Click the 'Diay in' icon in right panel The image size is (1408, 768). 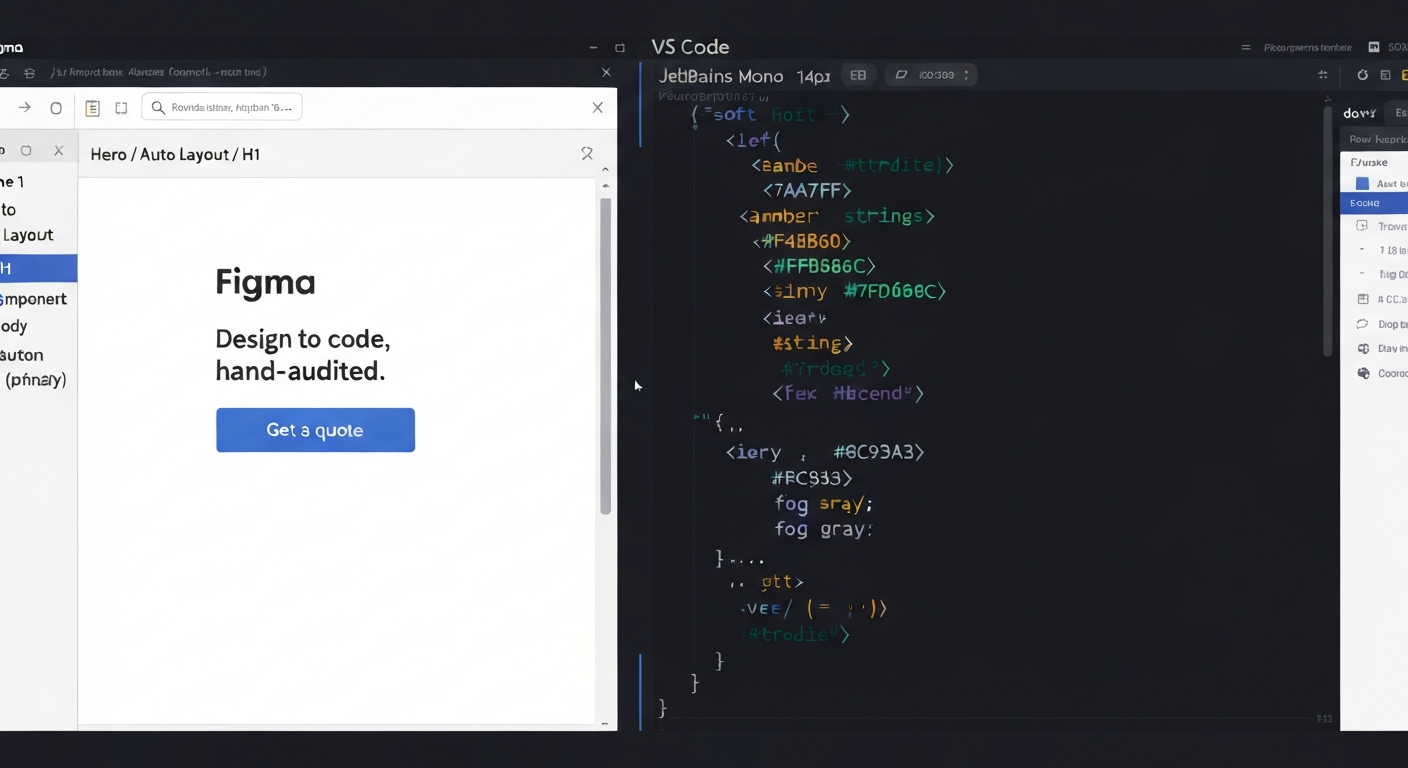(1362, 348)
